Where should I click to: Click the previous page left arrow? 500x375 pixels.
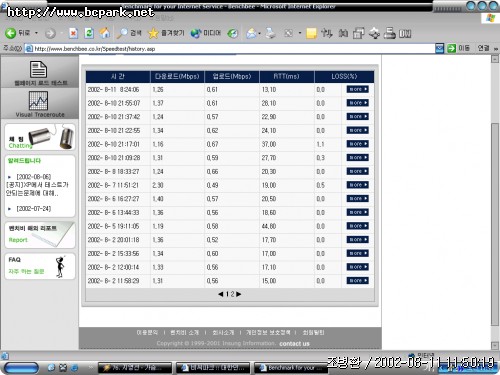[x=221, y=294]
